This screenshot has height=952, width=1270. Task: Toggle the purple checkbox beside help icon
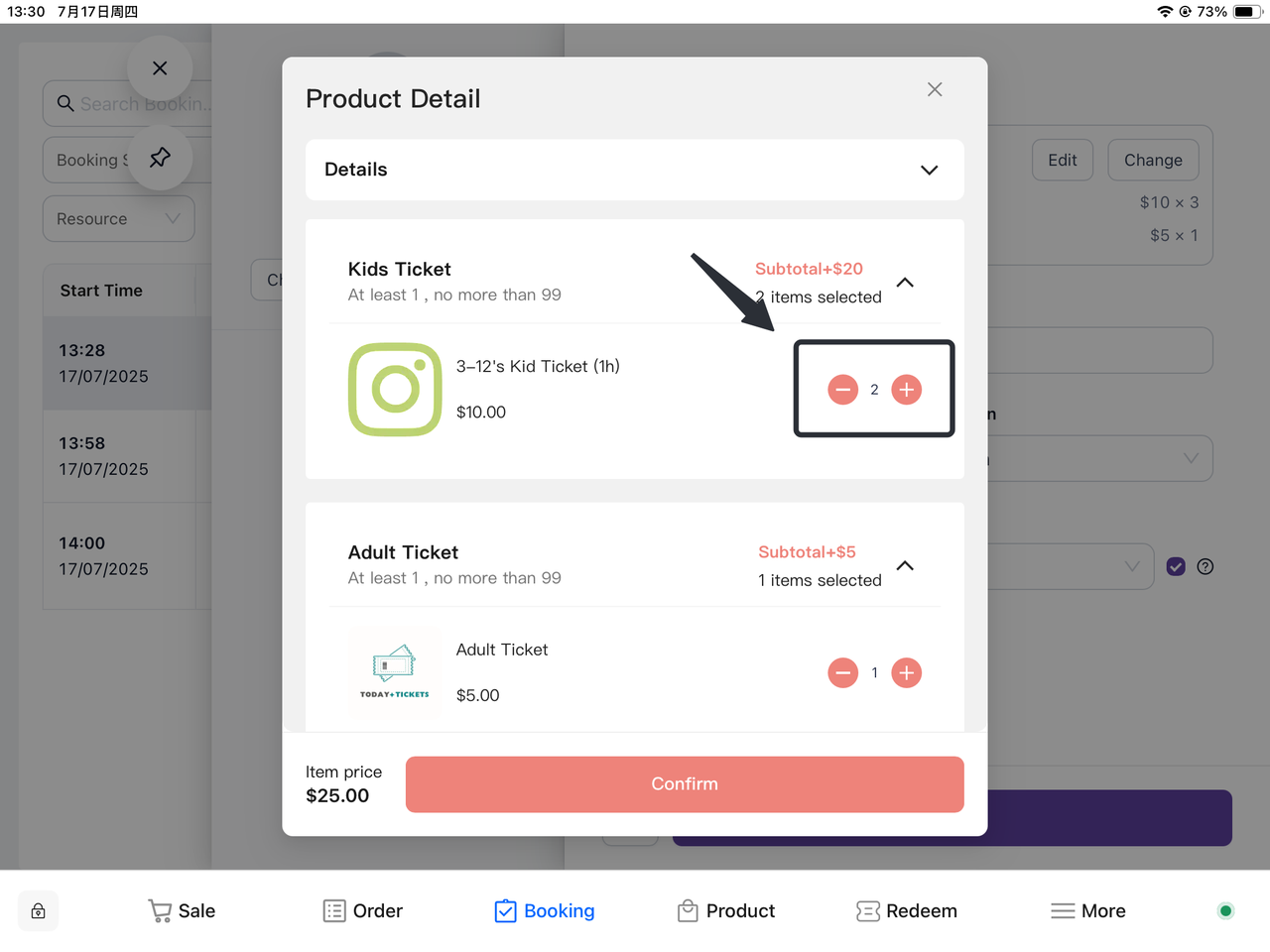coord(1176,566)
